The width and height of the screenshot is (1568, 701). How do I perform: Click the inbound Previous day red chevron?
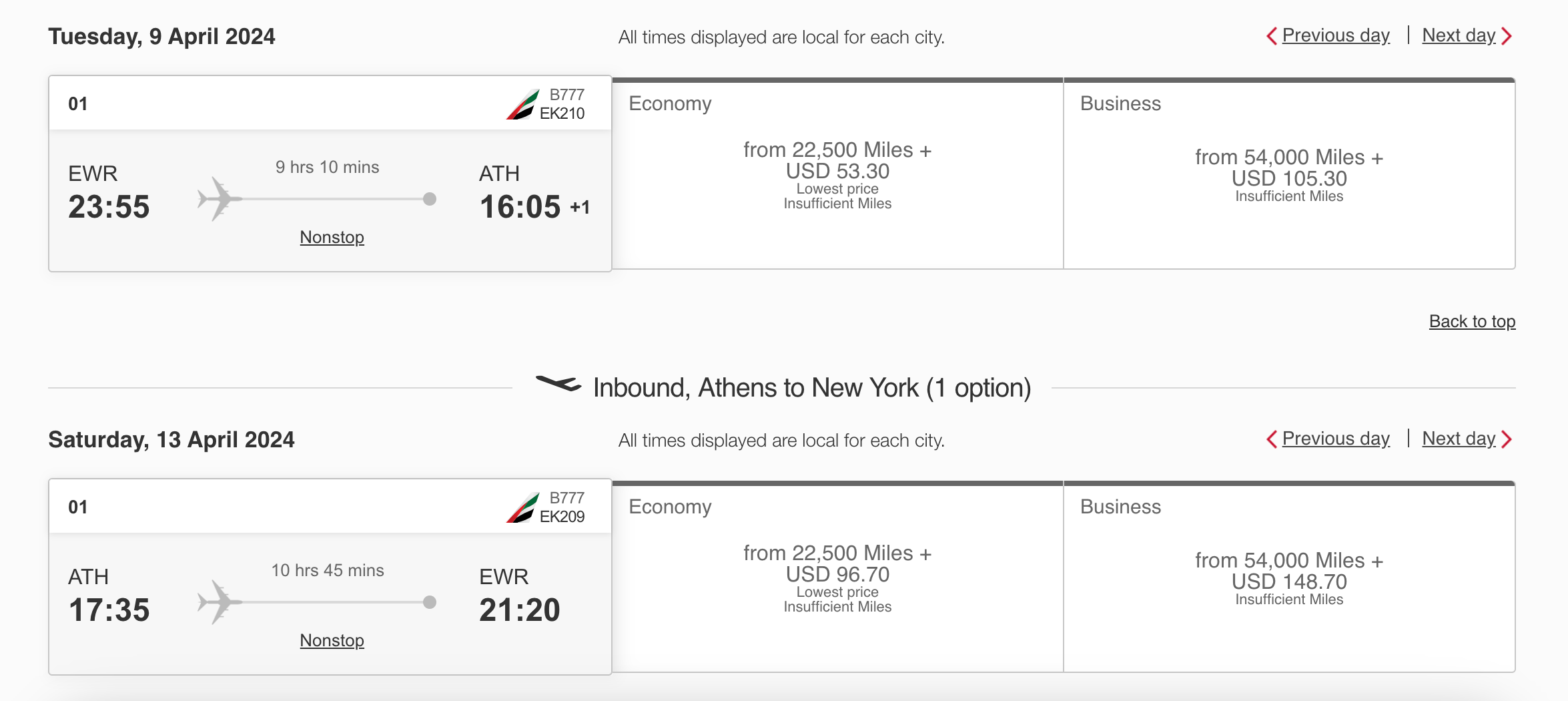(1272, 439)
